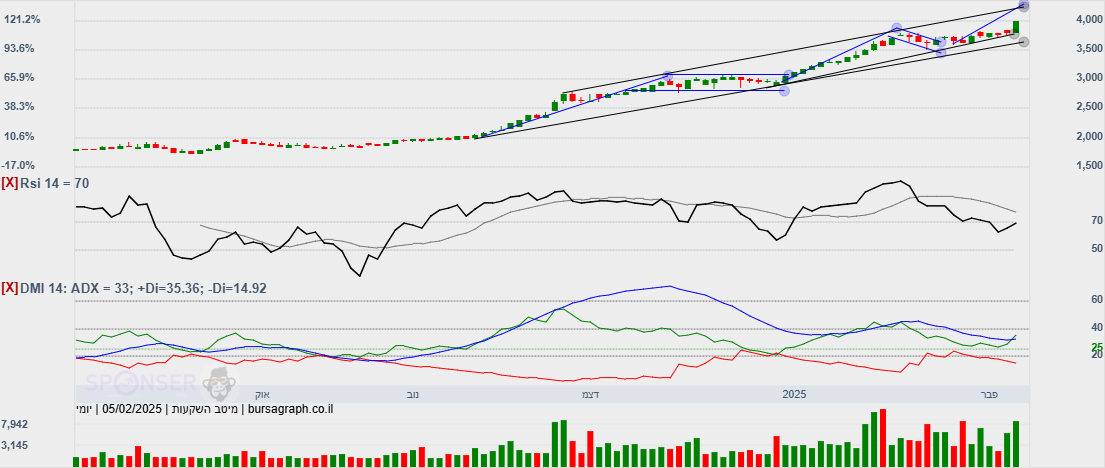Click the 05/02/2025 date label
1105x468 pixels.
(x=132, y=408)
